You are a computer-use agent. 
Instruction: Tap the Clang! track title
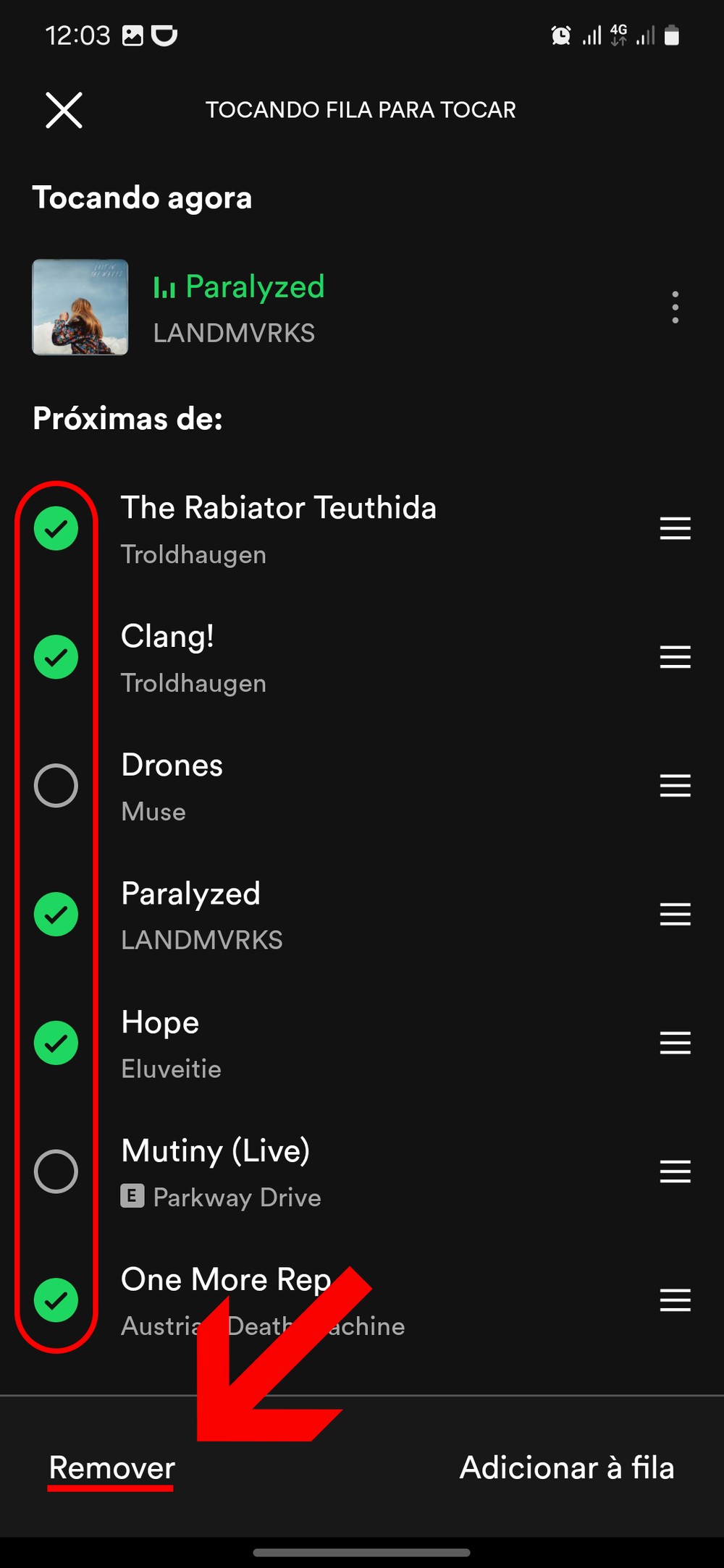(167, 637)
